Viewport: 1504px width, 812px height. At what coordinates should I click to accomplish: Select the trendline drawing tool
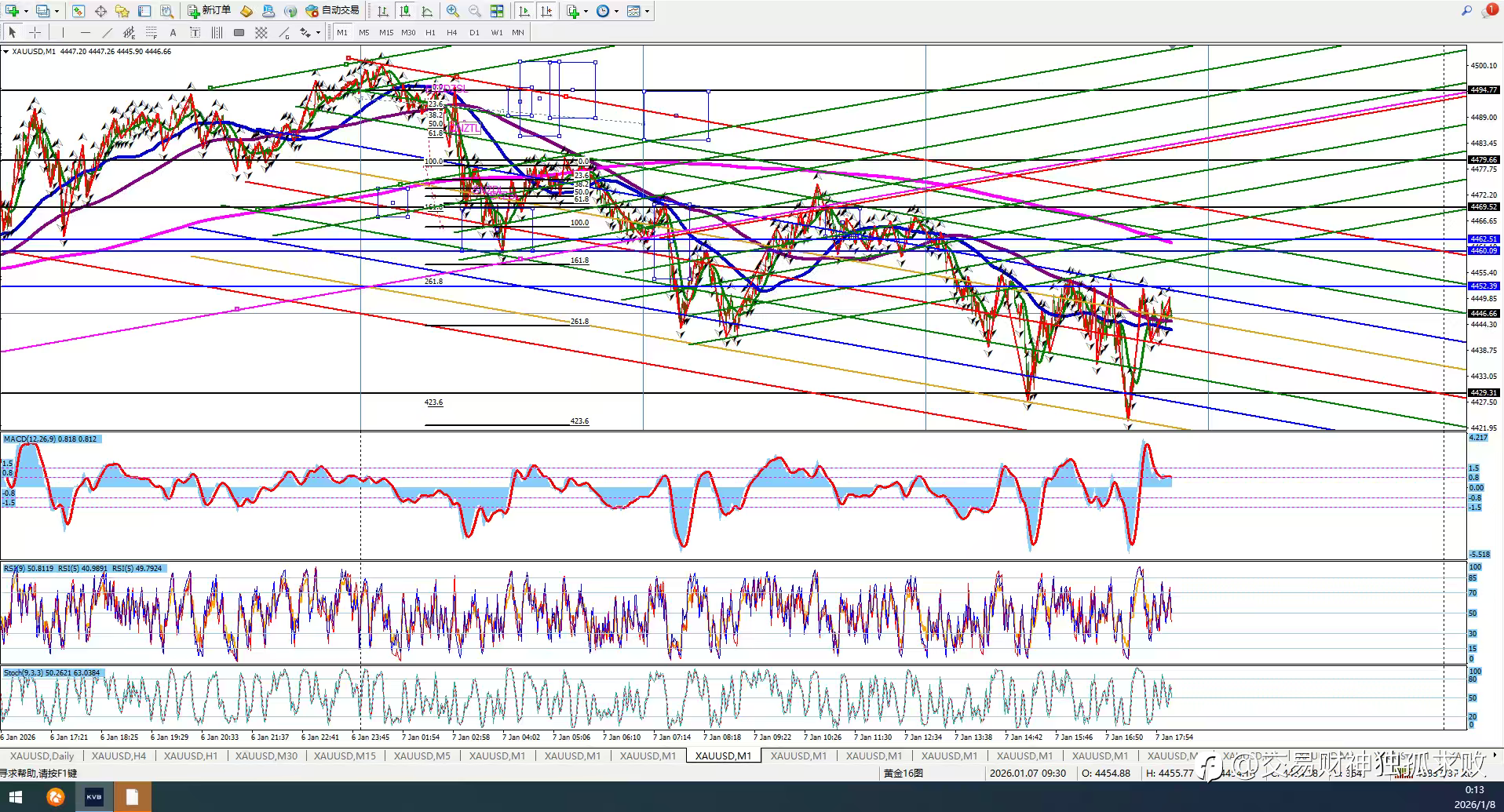[108, 32]
